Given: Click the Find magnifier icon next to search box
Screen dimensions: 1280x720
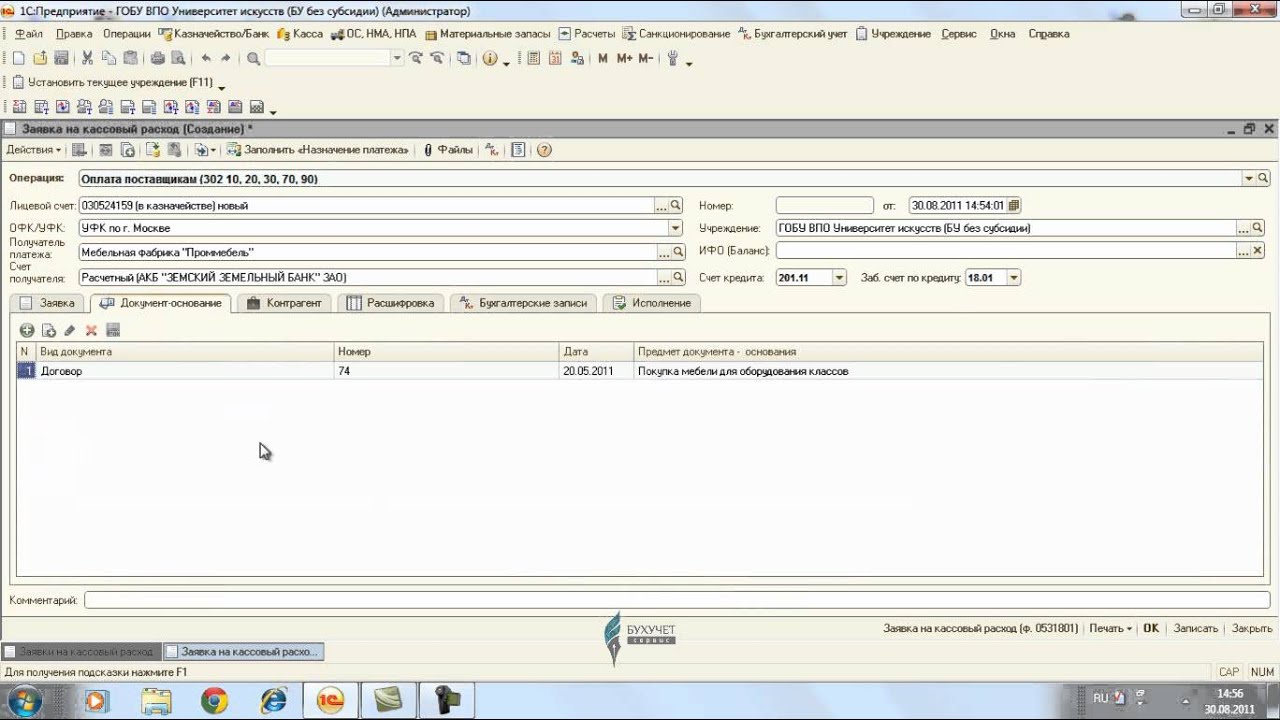Looking at the screenshot, I should click(253, 59).
